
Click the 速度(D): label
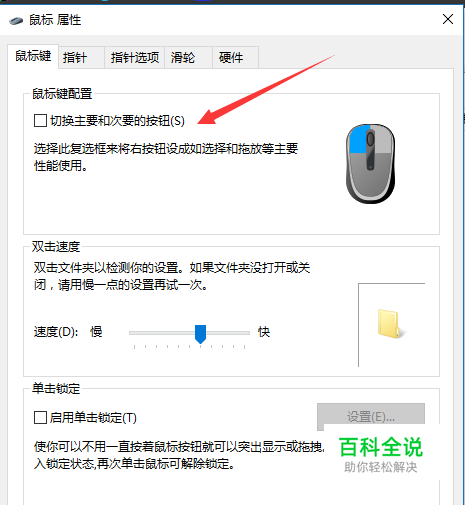56,332
